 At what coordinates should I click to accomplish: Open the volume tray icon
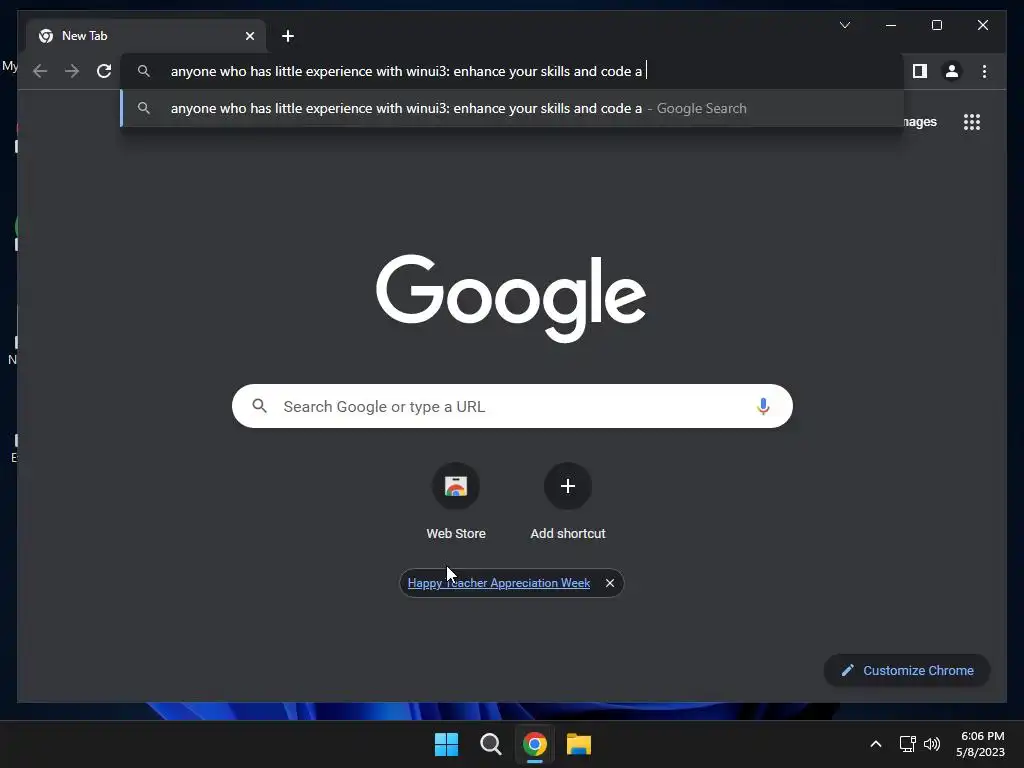(932, 744)
